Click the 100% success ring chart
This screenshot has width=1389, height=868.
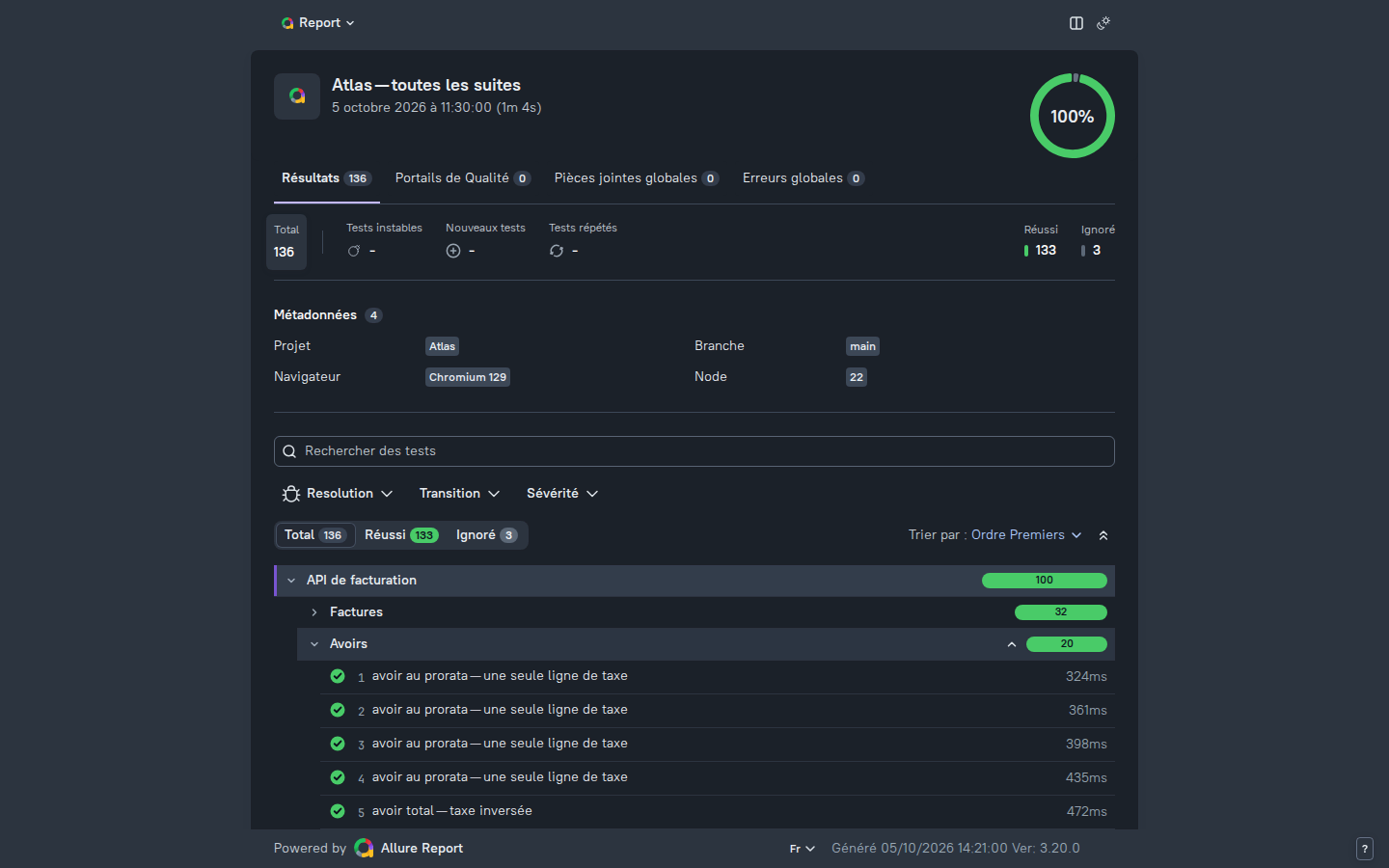(x=1073, y=116)
